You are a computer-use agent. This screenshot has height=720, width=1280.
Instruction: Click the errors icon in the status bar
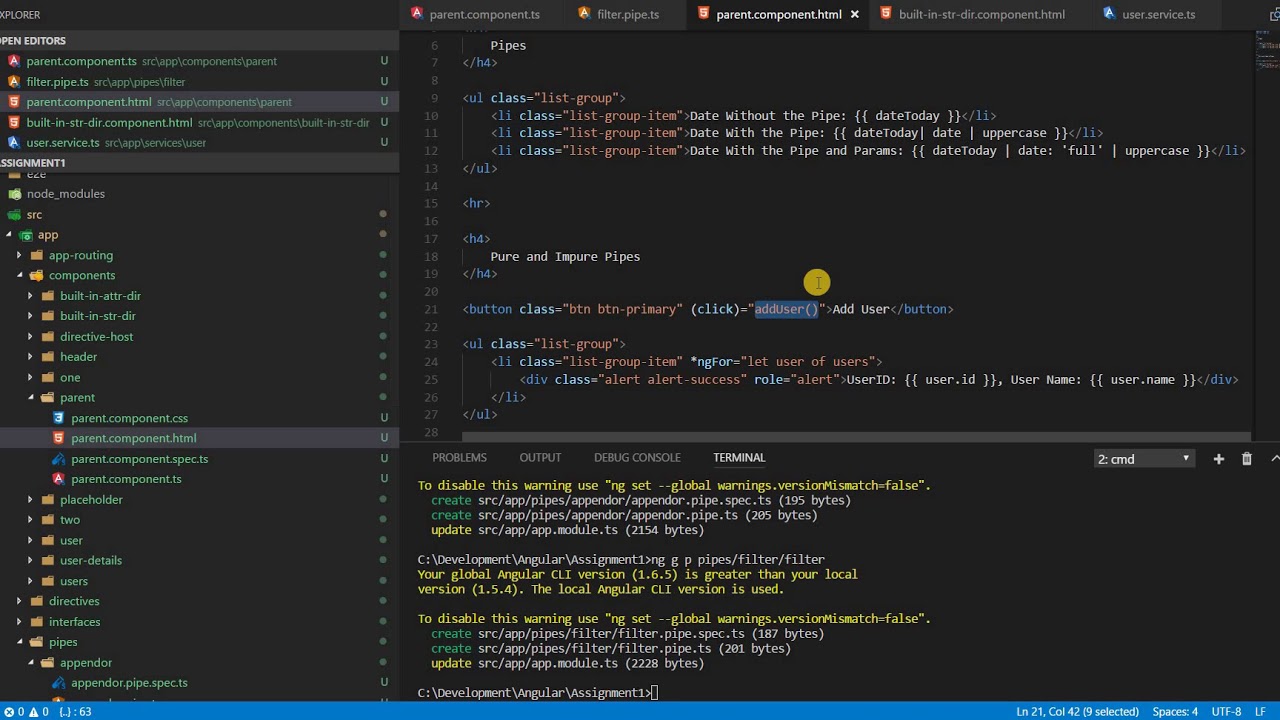coord(8,712)
